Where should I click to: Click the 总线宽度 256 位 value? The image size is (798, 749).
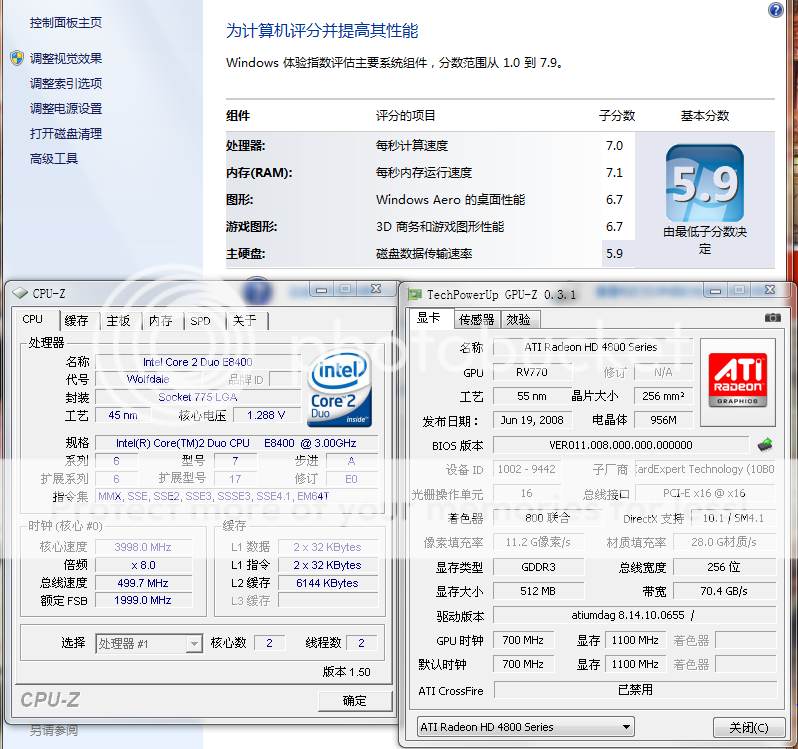tap(724, 567)
